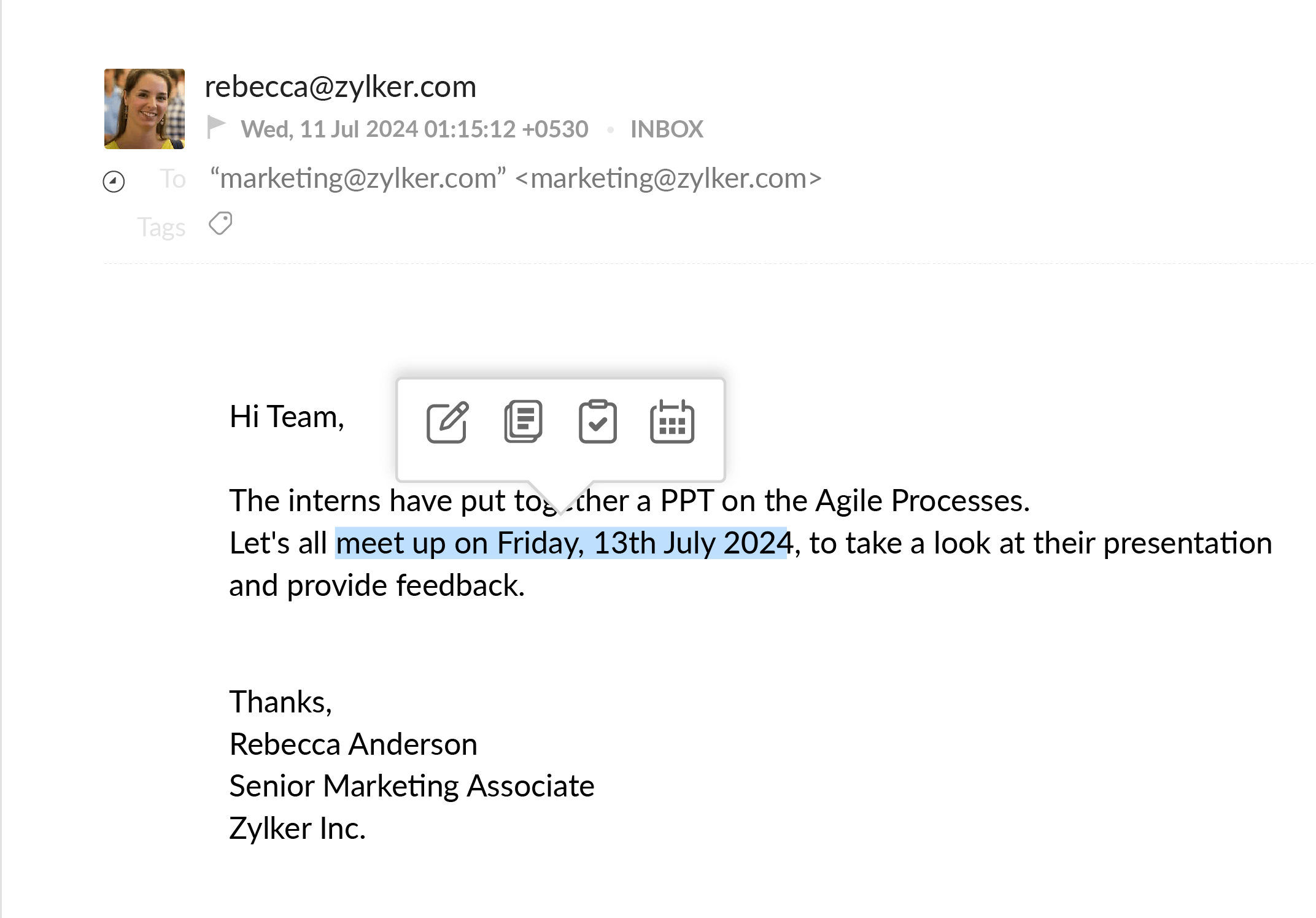Screen dimensions: 1316x918
Task: Click the INBOX label on email header
Action: [x=668, y=129]
